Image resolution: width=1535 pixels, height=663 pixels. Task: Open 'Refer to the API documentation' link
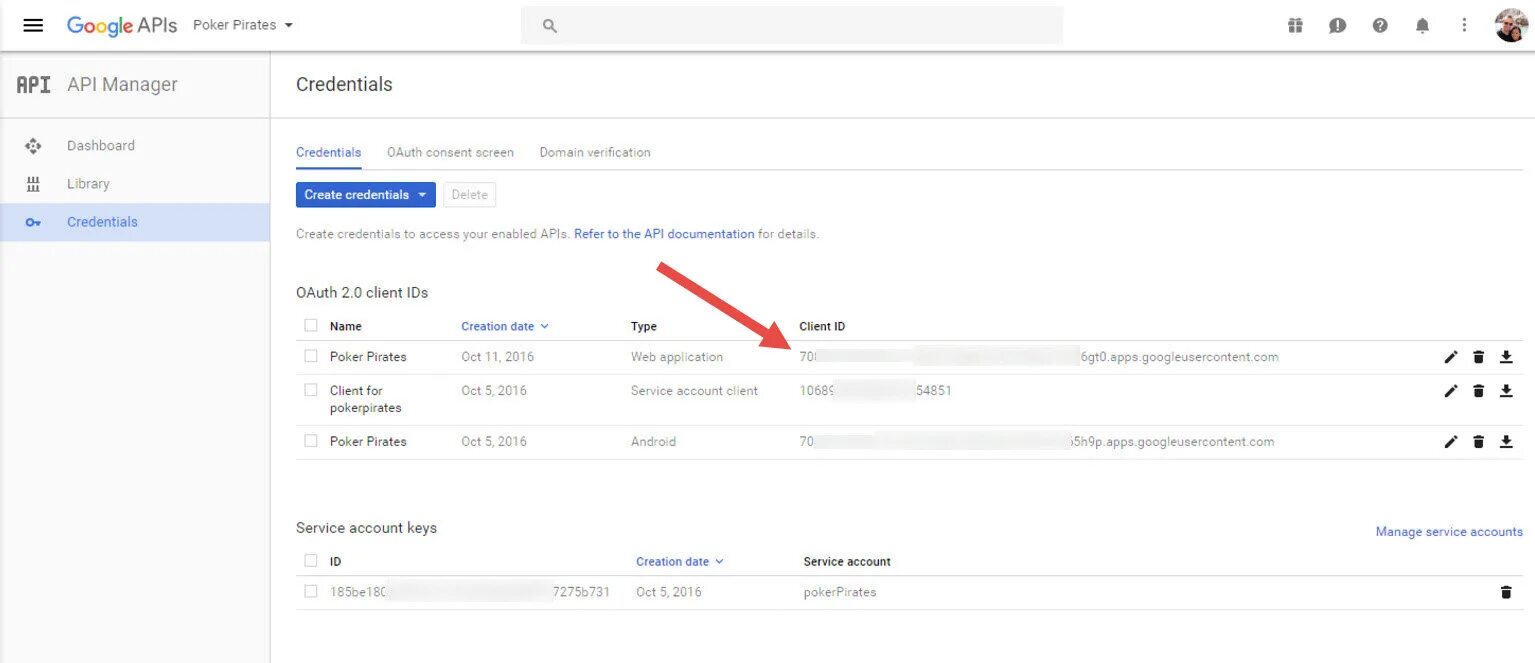click(664, 234)
